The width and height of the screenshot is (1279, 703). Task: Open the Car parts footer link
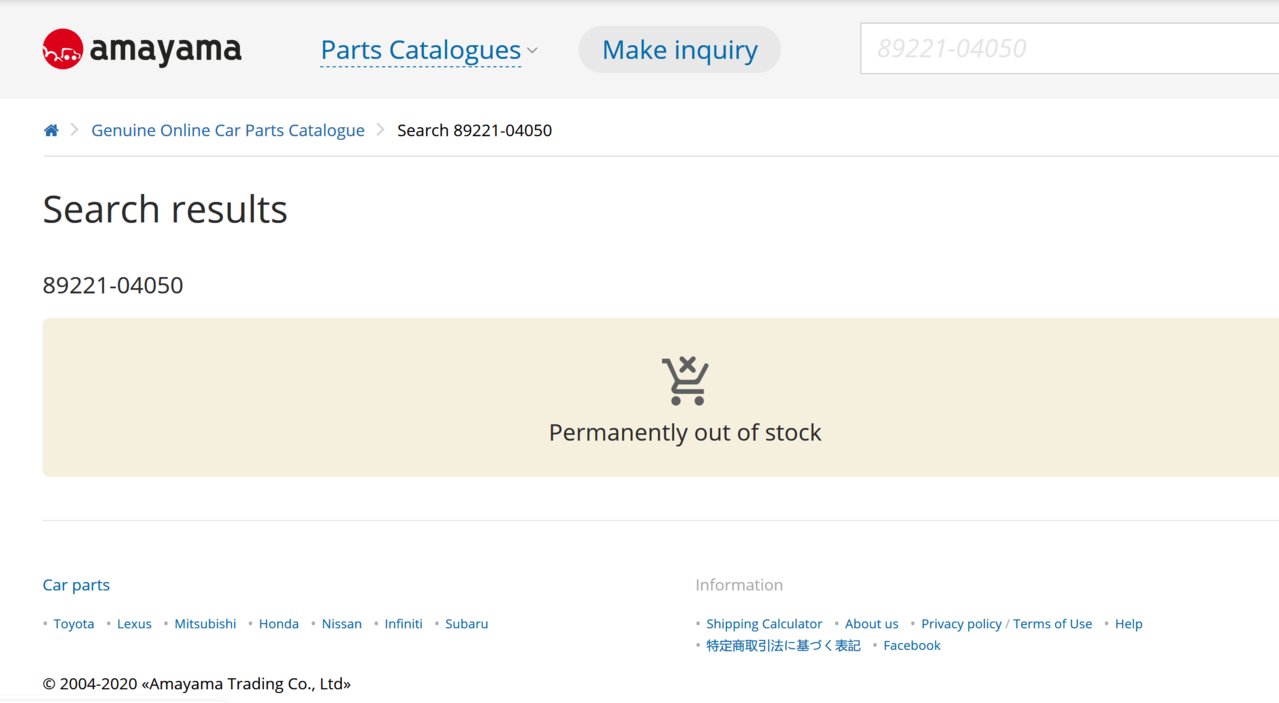point(76,585)
